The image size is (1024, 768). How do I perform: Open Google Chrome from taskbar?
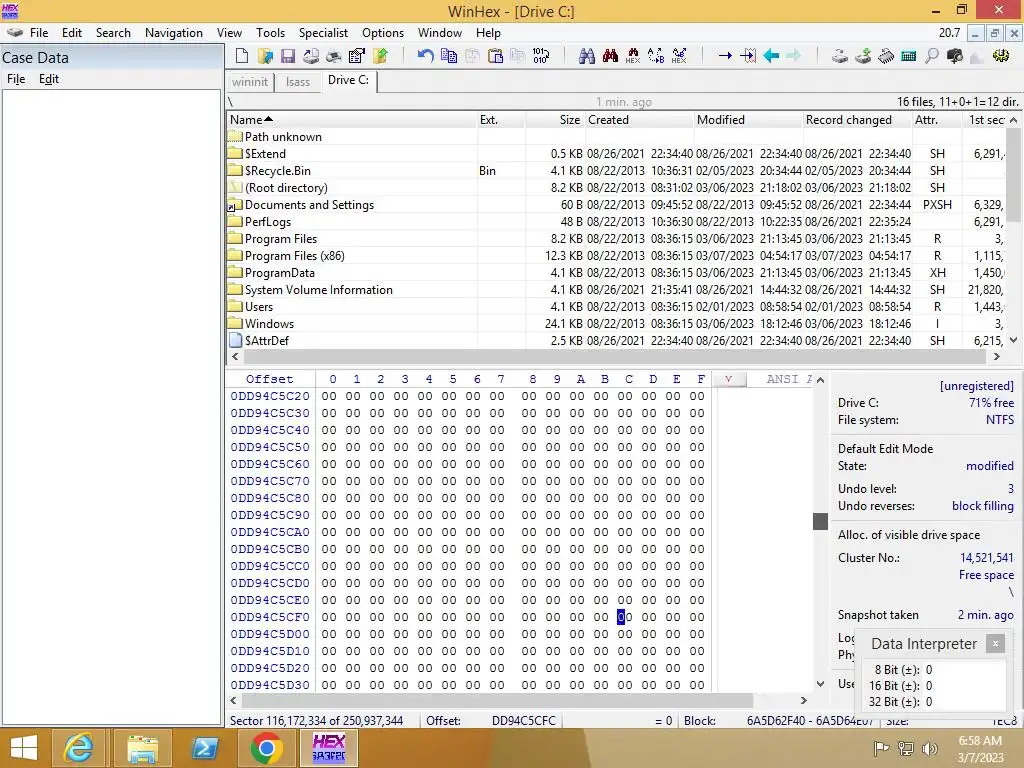coord(266,748)
